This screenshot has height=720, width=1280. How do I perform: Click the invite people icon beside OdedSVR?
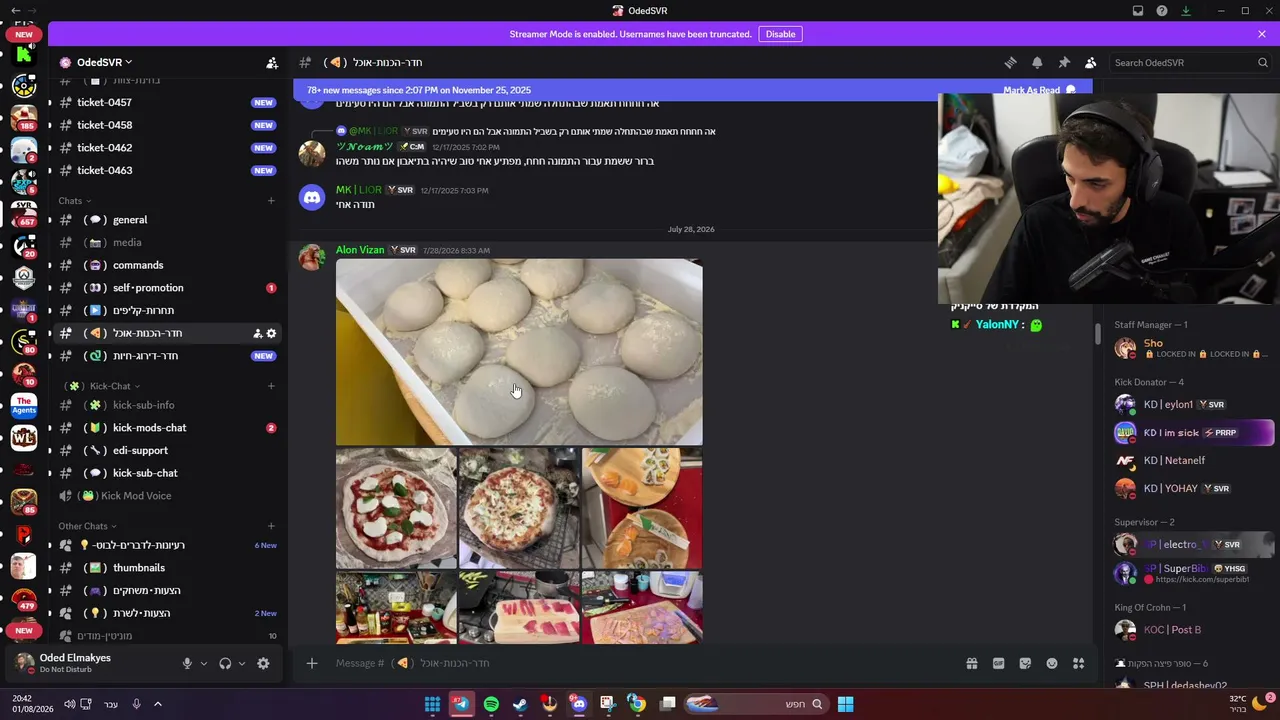click(272, 62)
